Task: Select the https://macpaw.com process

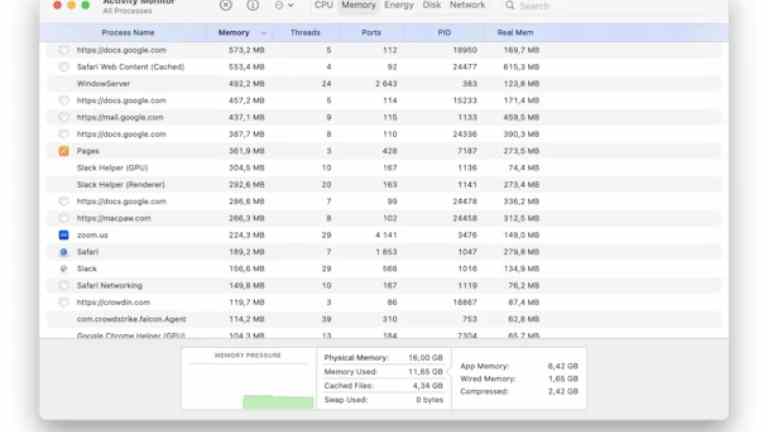Action: click(x=114, y=218)
